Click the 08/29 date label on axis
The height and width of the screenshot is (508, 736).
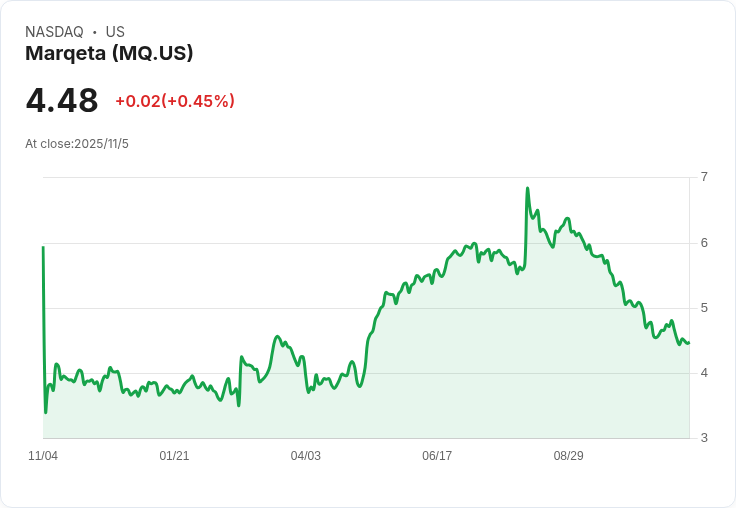point(568,456)
